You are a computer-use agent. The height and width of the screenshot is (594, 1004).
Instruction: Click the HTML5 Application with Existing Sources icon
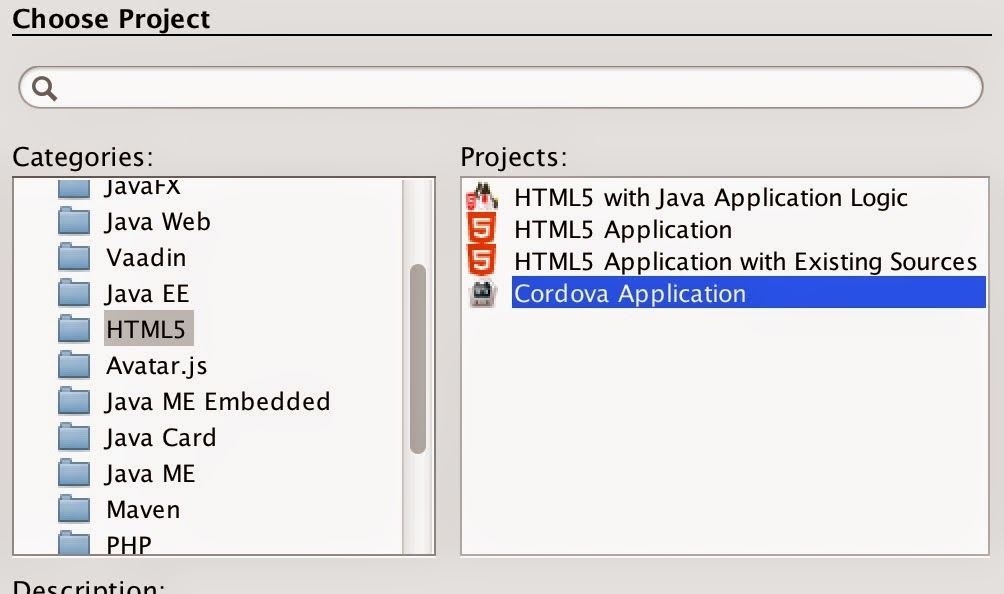tap(482, 261)
